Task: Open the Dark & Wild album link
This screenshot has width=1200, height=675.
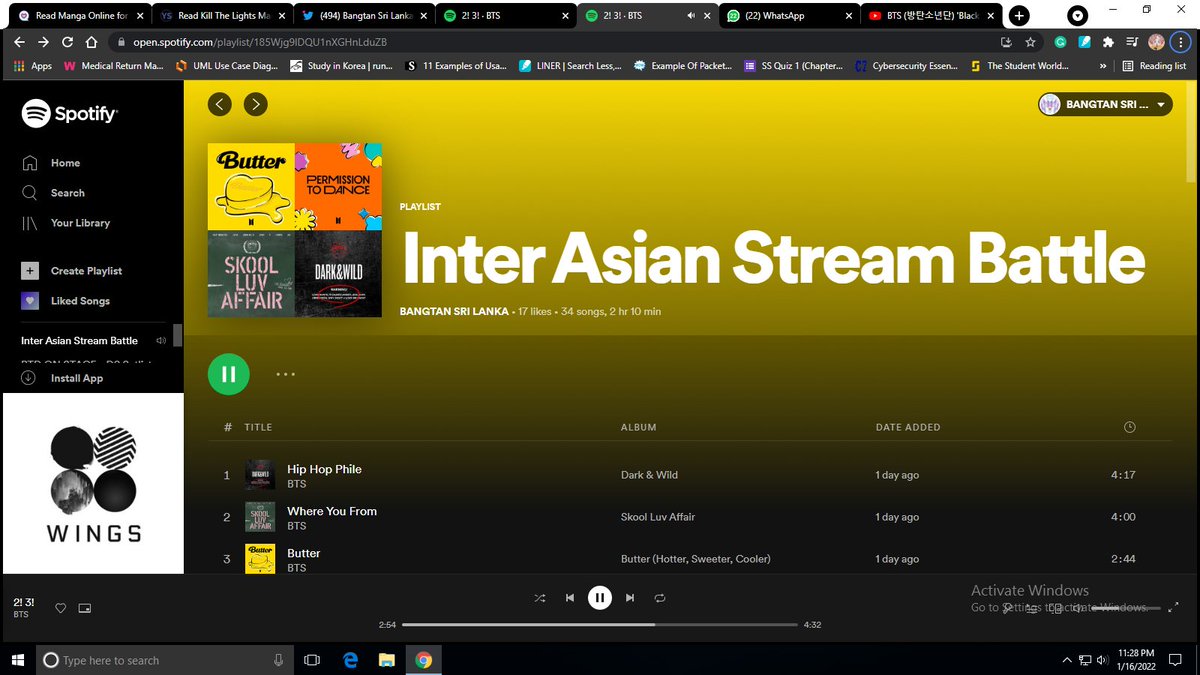Action: [649, 475]
